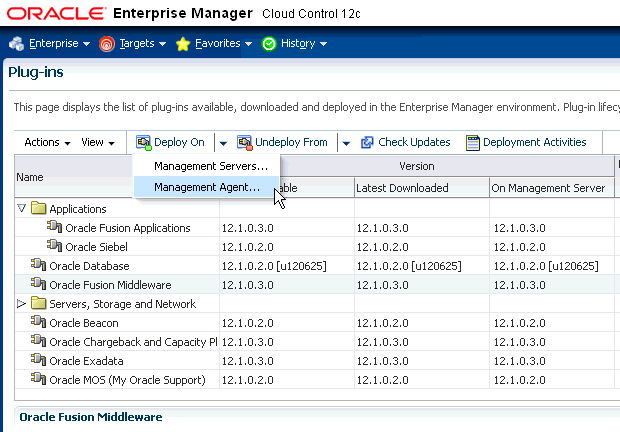Image resolution: width=620 pixels, height=432 pixels.
Task: Open the Targets menu
Action: click(x=142, y=43)
